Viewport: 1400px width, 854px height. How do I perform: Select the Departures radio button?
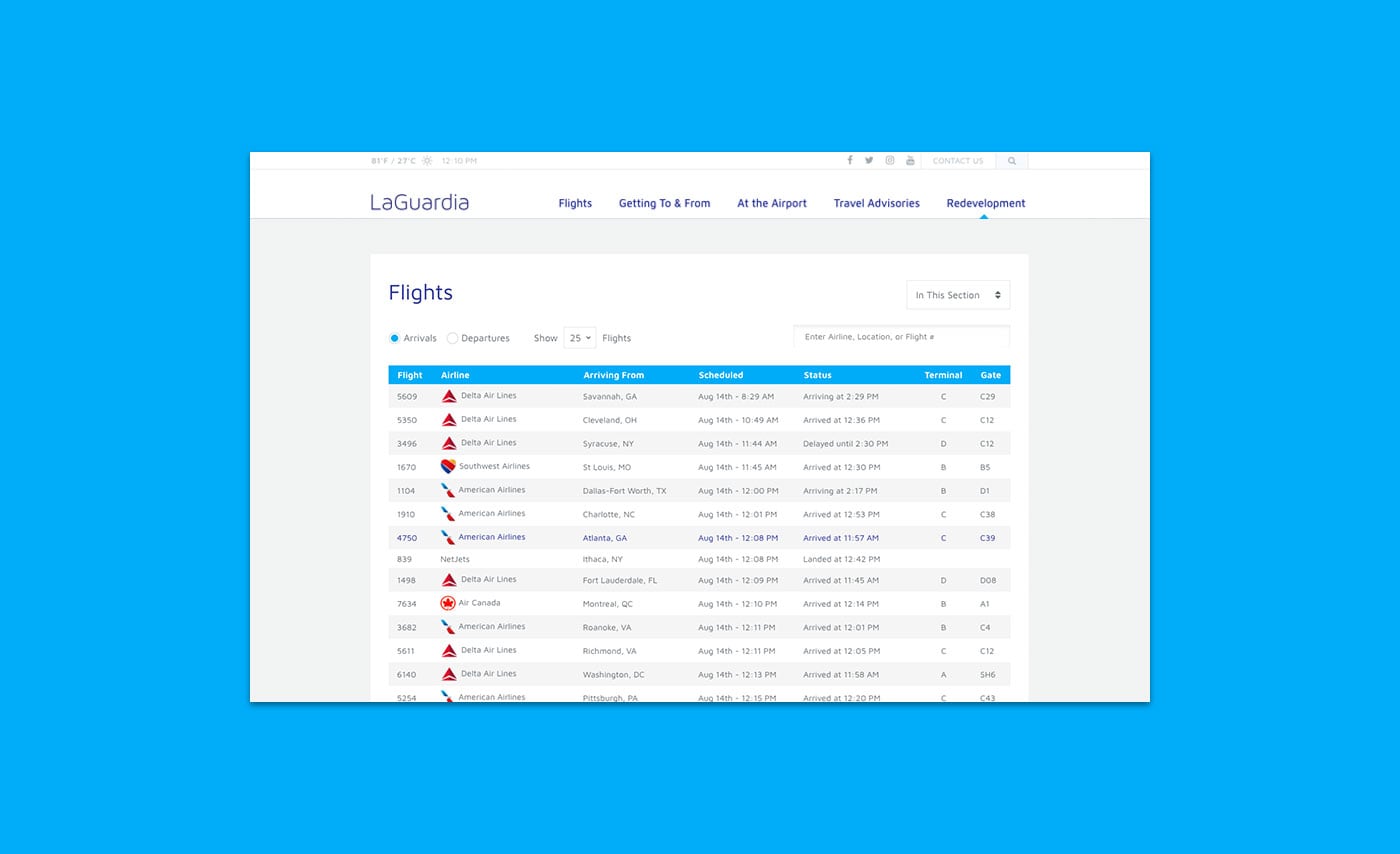452,338
